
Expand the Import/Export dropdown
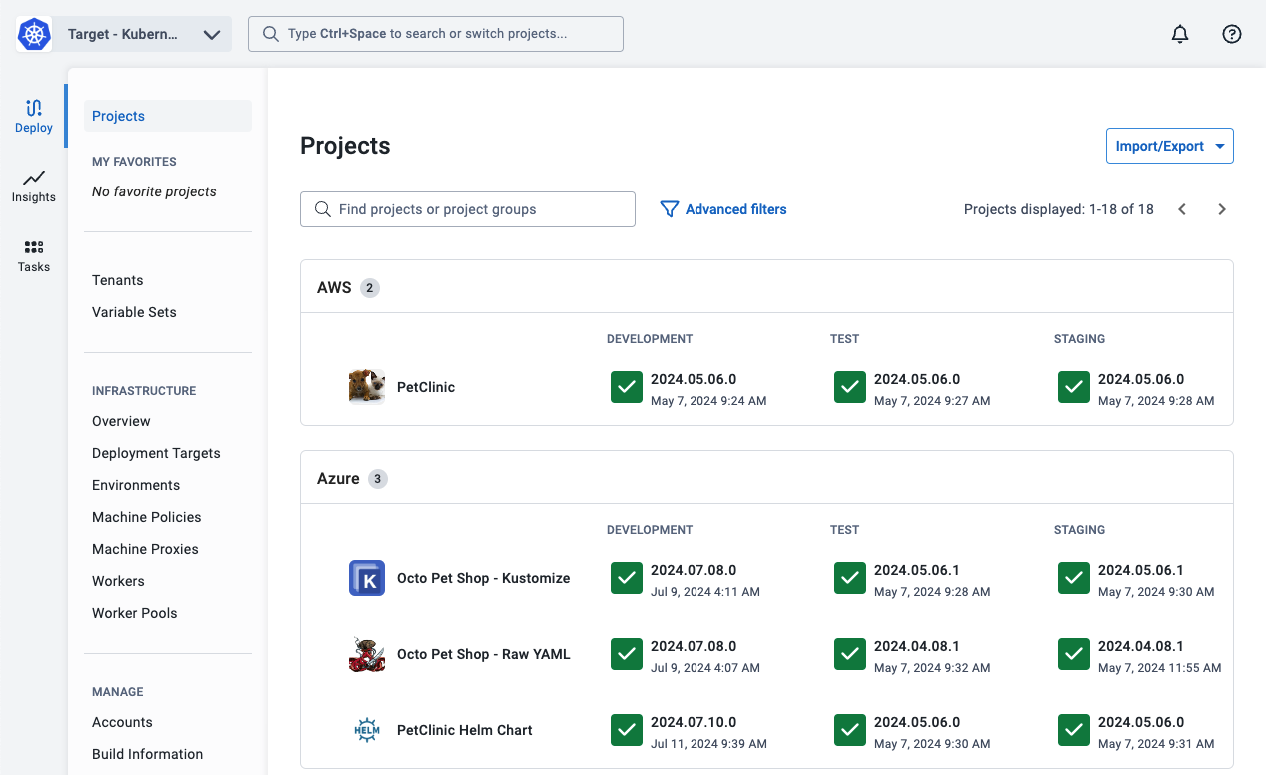[1169, 146]
